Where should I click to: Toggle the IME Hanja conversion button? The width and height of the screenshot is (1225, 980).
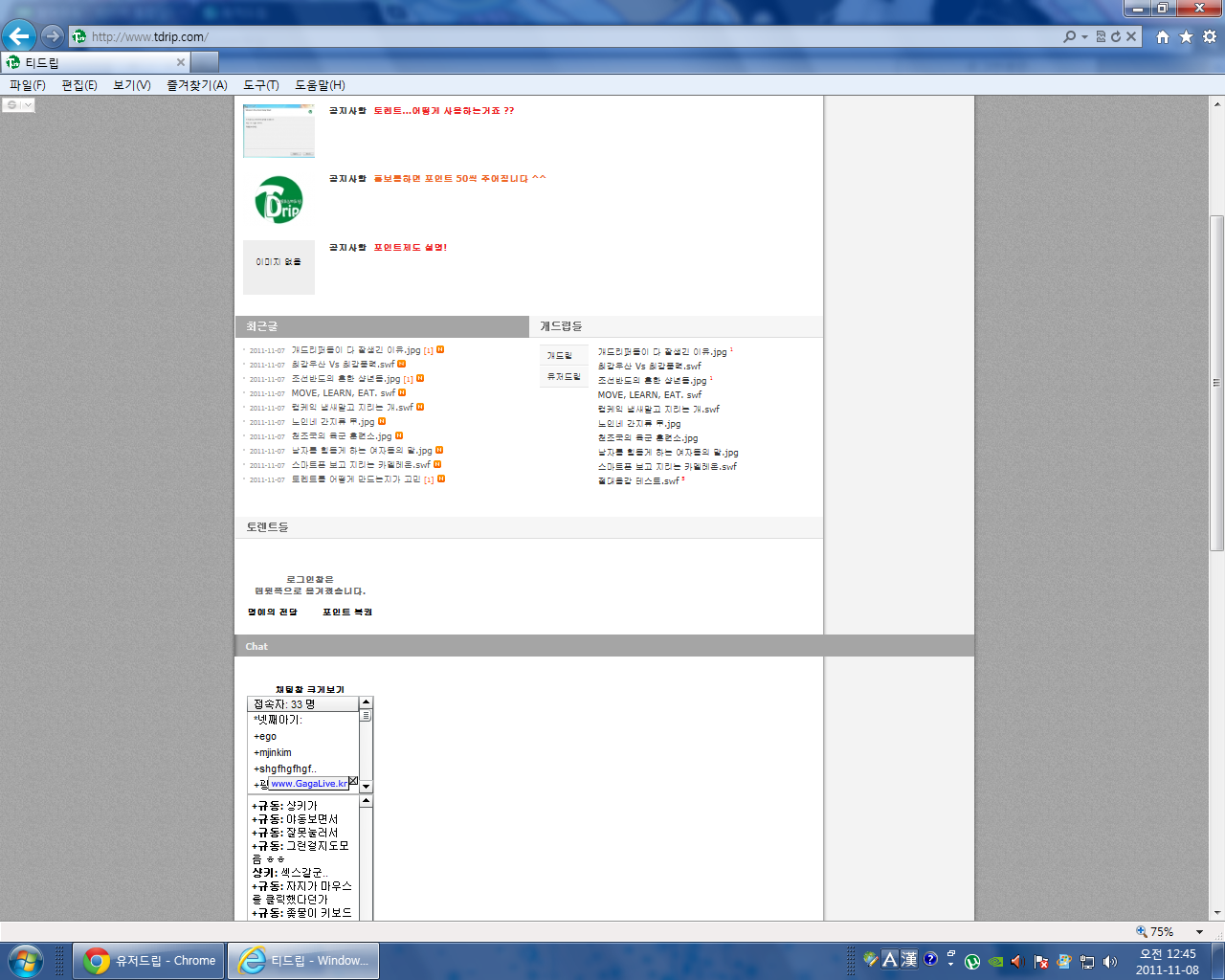click(x=909, y=959)
